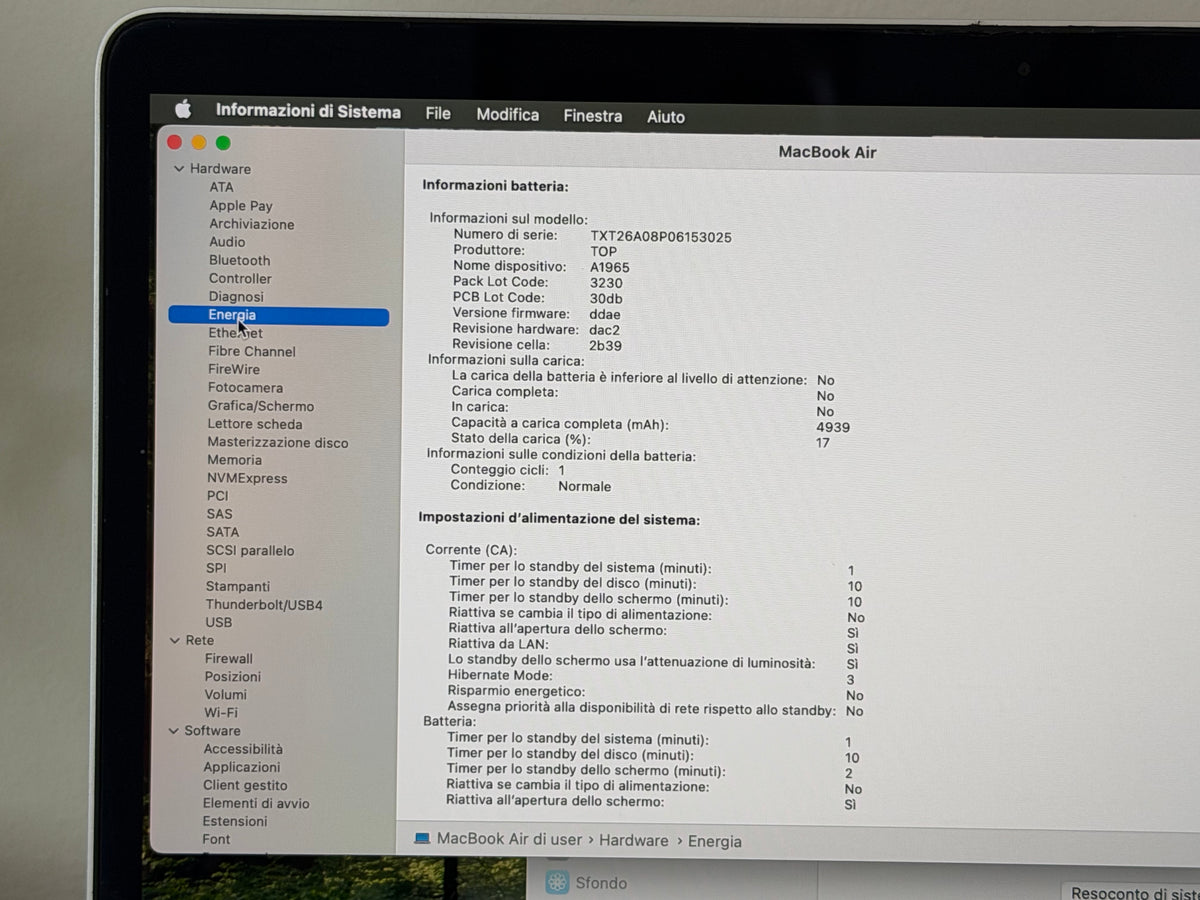This screenshot has width=1200, height=900.
Task: Select Fotocamera in the sidebar
Action: (245, 388)
